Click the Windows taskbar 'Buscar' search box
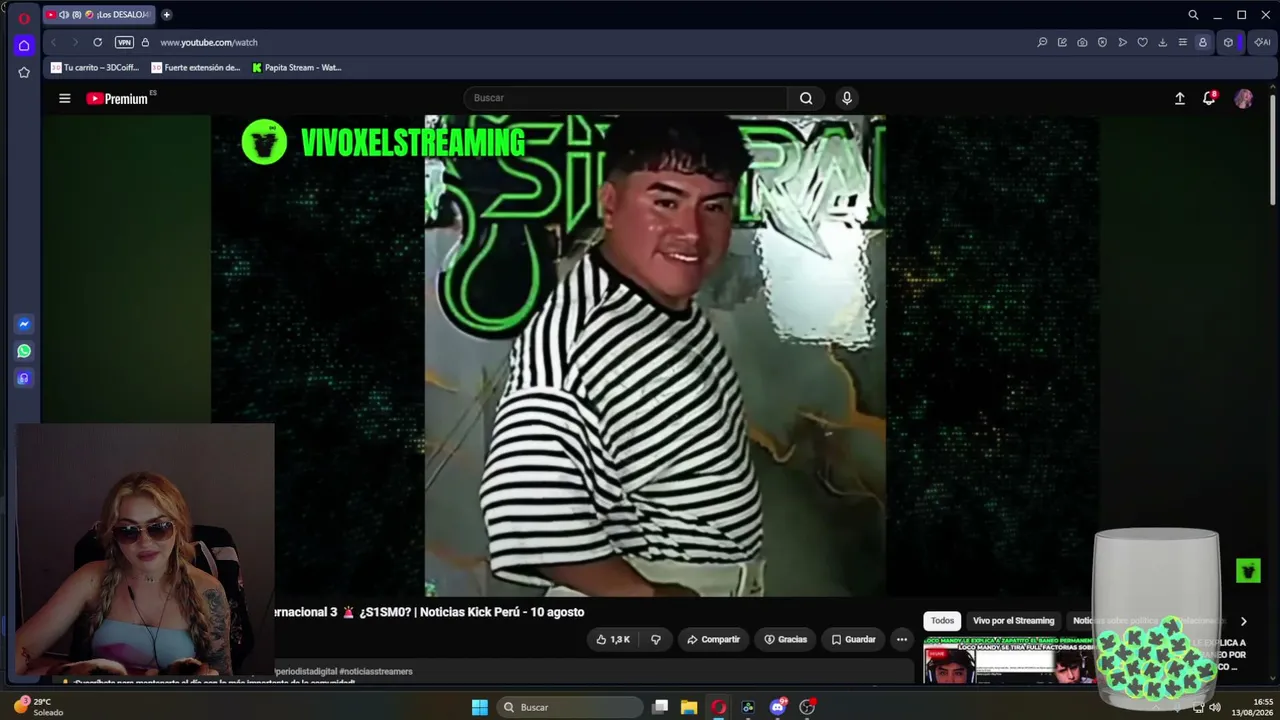 point(570,707)
